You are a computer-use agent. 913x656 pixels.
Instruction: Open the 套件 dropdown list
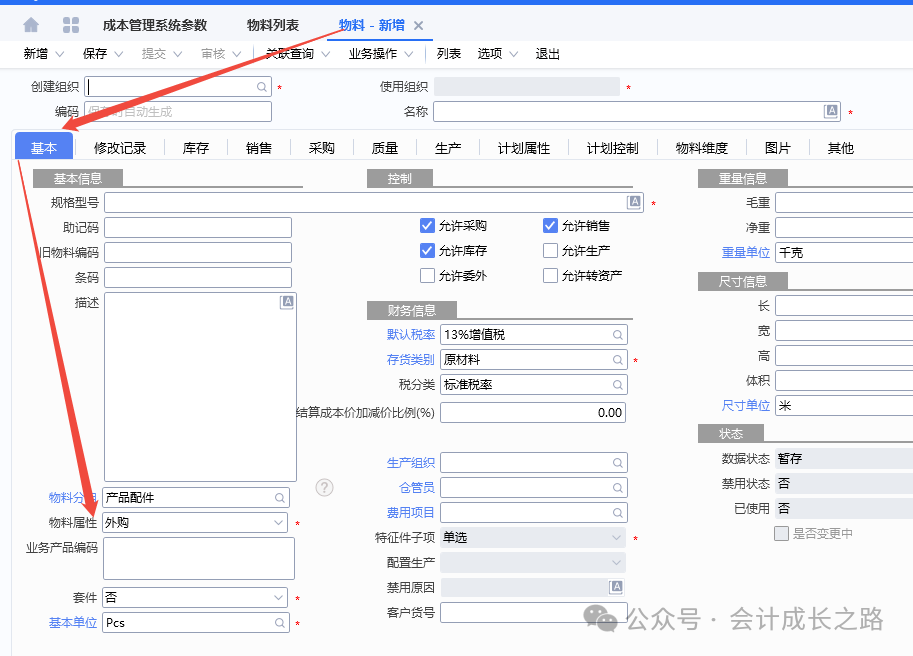[x=278, y=598]
